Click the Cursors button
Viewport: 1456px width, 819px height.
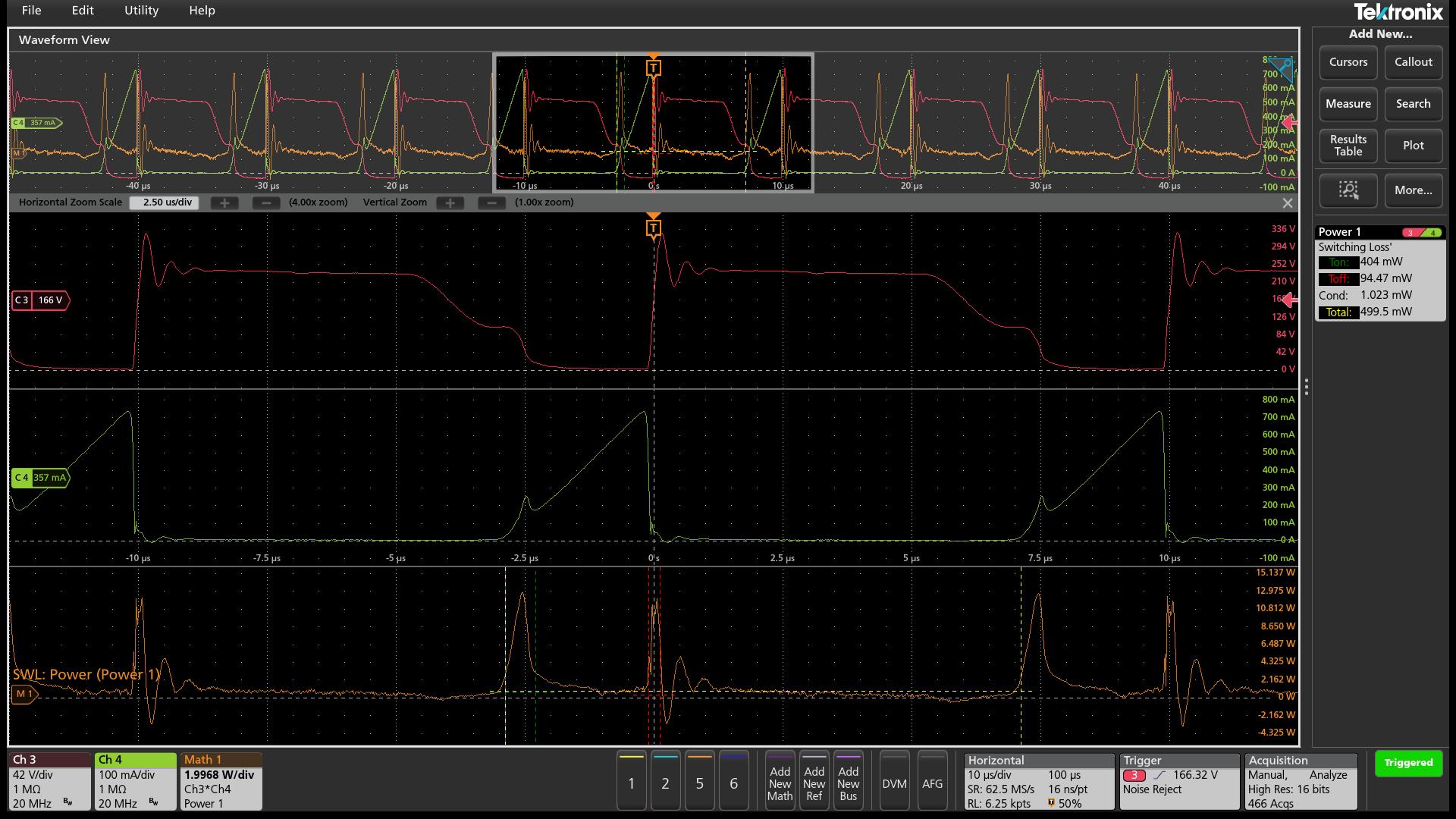coord(1348,62)
